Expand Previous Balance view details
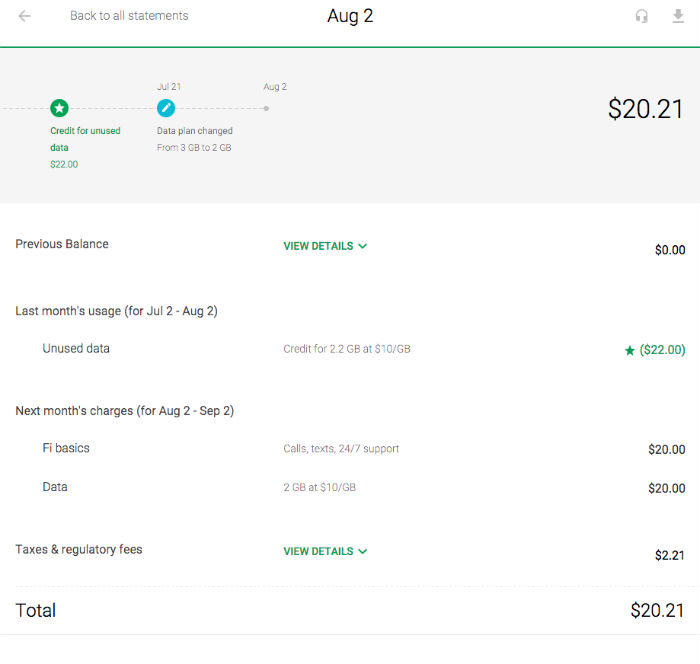 click(318, 246)
